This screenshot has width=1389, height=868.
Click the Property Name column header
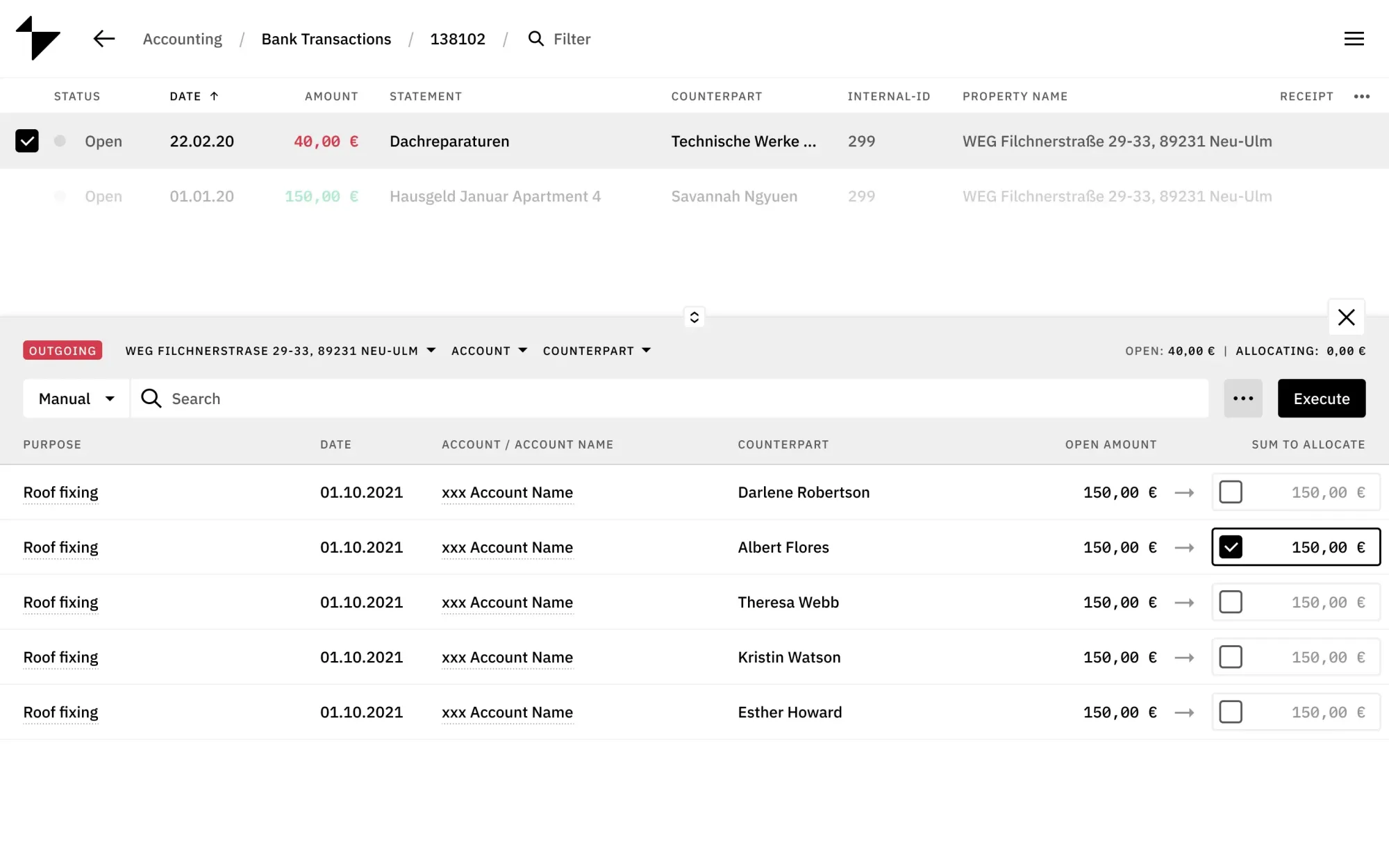click(x=1015, y=97)
